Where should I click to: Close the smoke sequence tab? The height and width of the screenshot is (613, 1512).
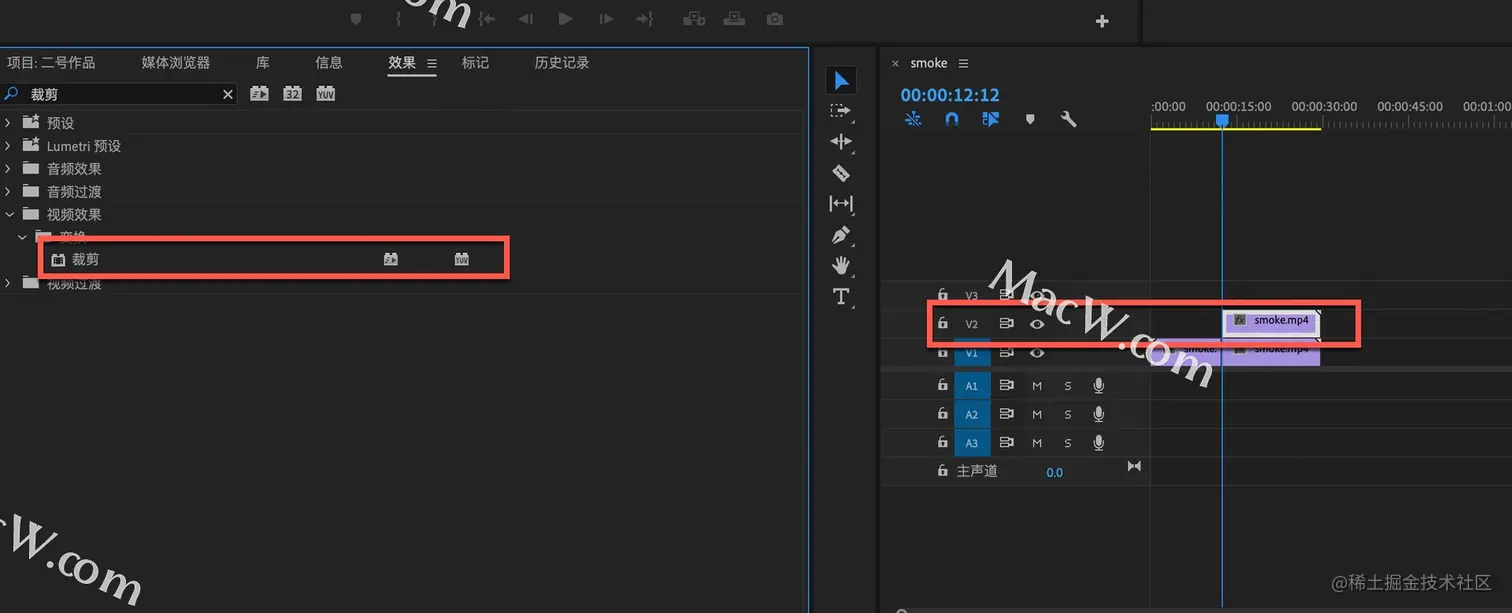coord(895,63)
